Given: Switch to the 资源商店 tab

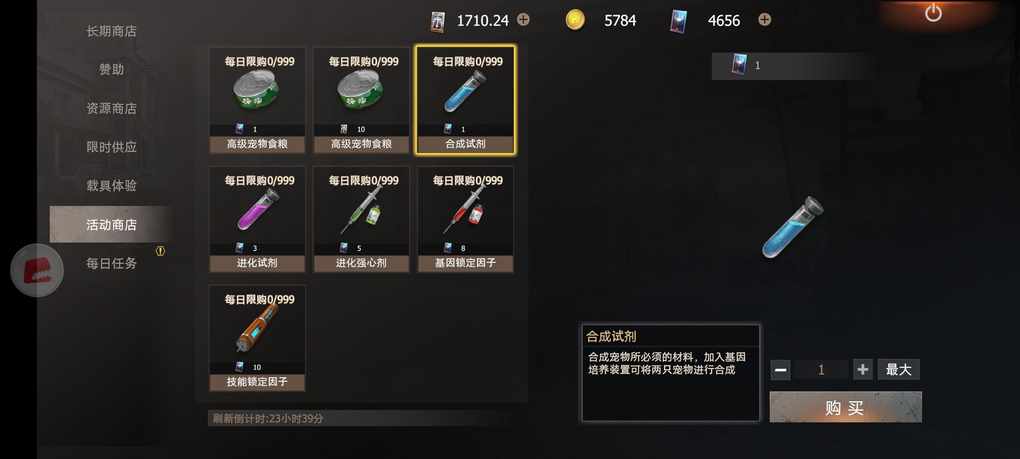Looking at the screenshot, I should pyautogui.click(x=111, y=108).
